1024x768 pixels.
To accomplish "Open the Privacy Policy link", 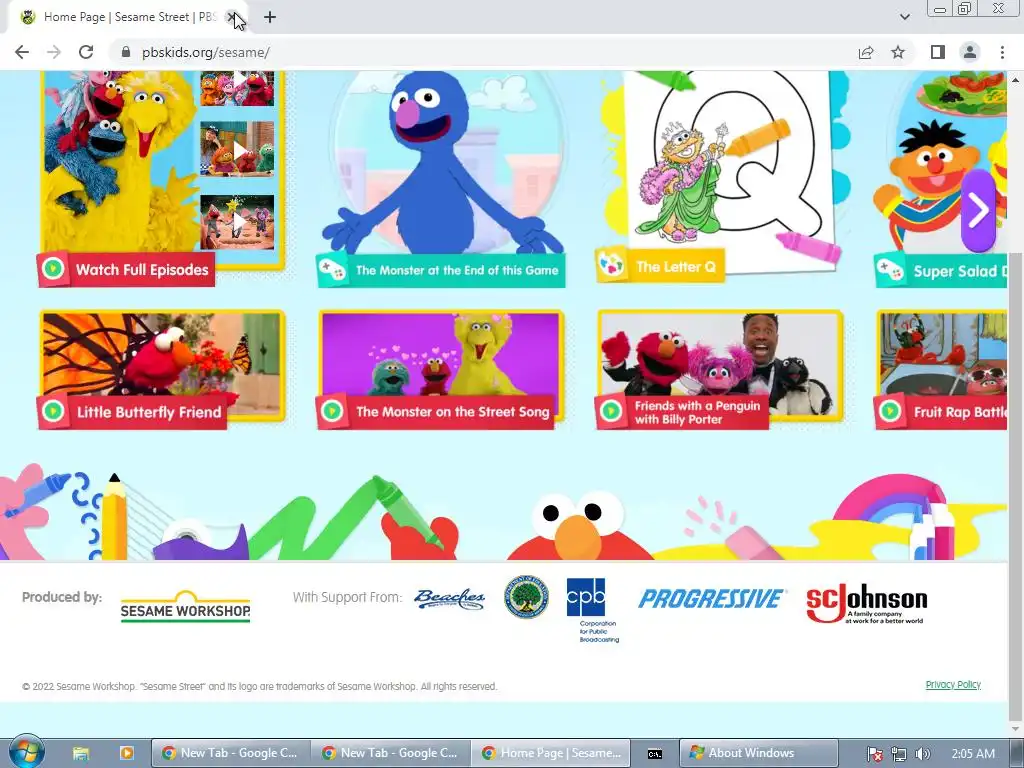I will (953, 684).
